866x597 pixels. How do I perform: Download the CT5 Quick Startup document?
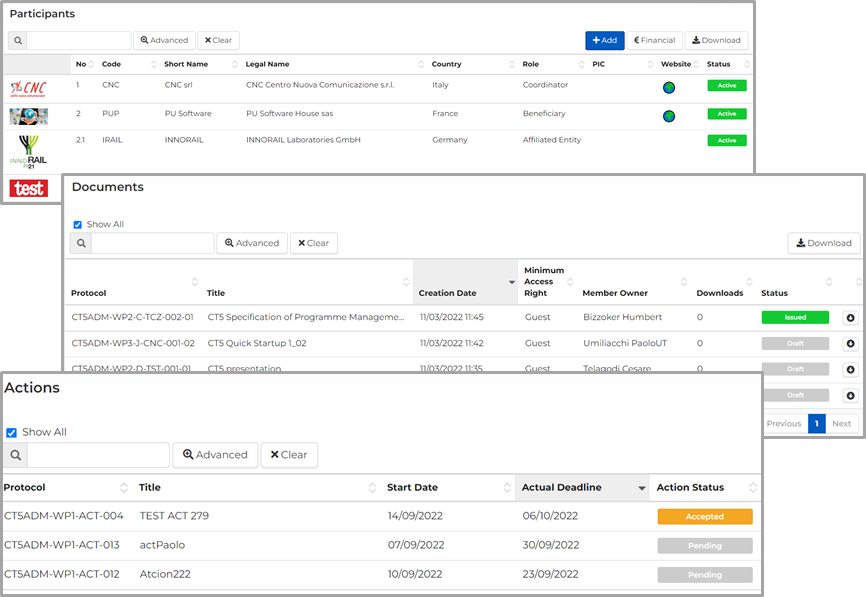[x=849, y=344]
